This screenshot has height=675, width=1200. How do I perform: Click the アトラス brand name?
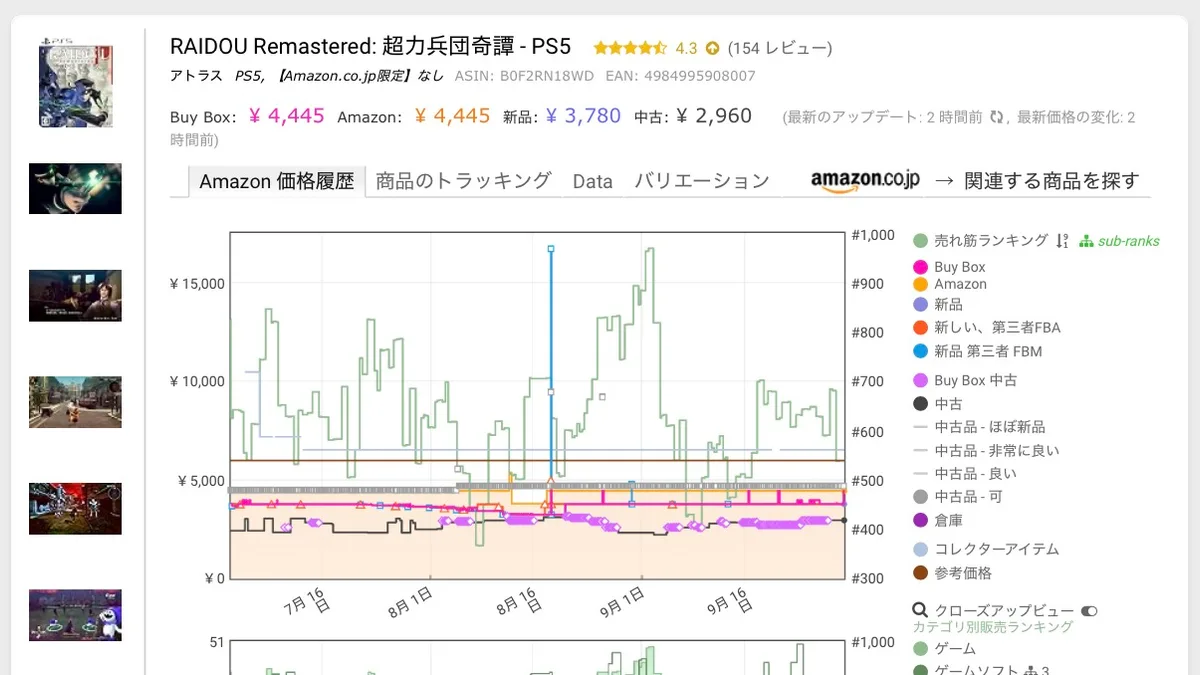198,76
